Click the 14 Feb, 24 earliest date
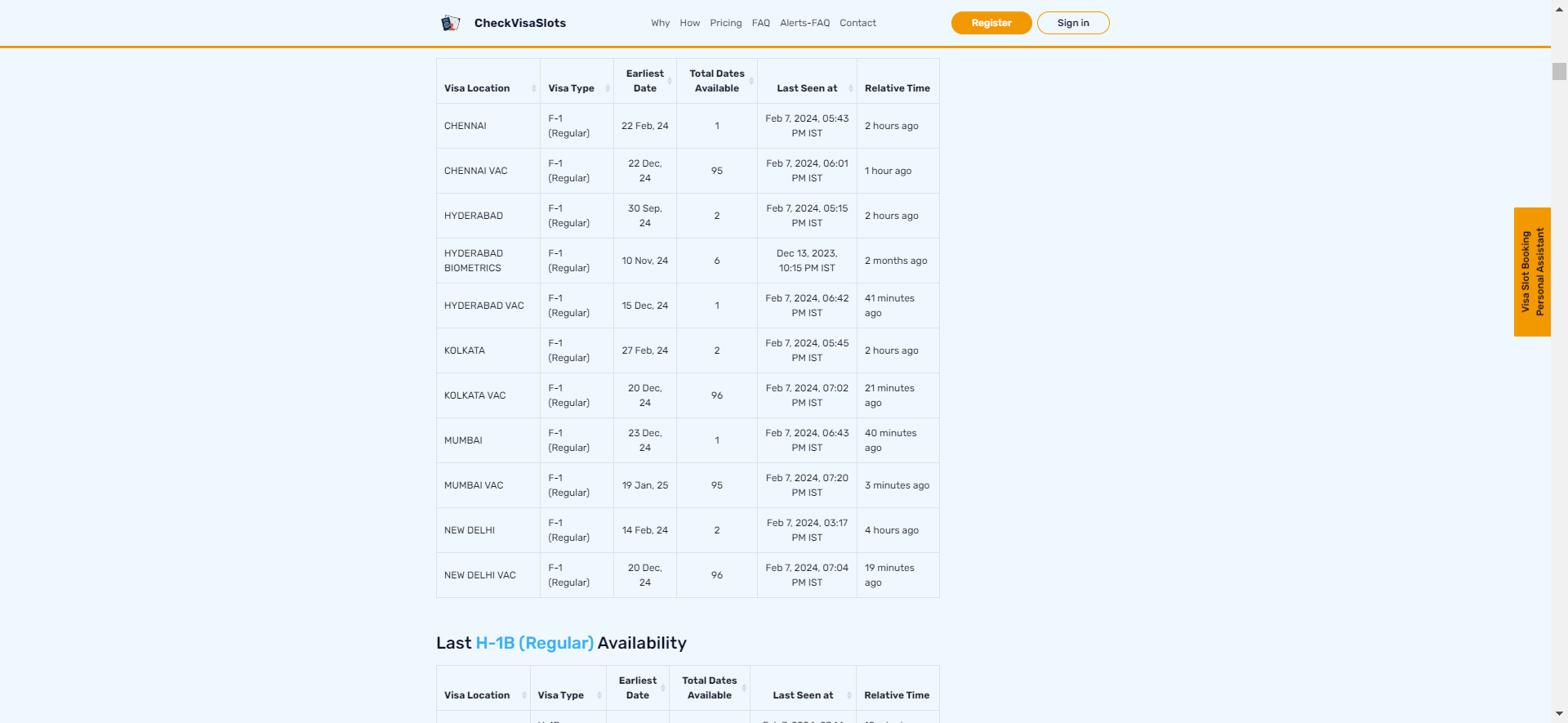The height and width of the screenshot is (723, 1568). [x=645, y=530]
